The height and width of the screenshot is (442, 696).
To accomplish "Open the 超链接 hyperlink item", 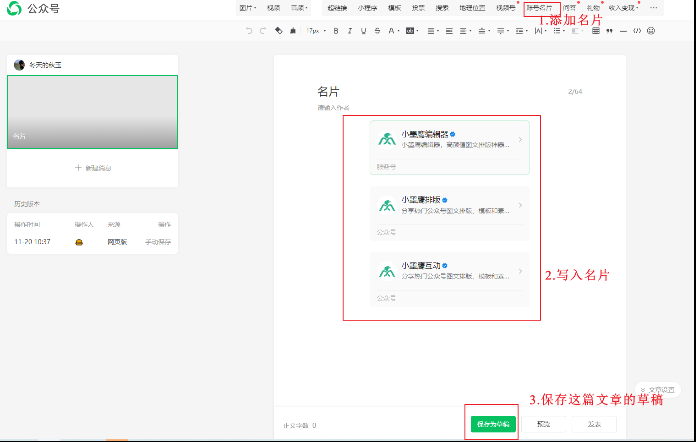I will [x=337, y=8].
